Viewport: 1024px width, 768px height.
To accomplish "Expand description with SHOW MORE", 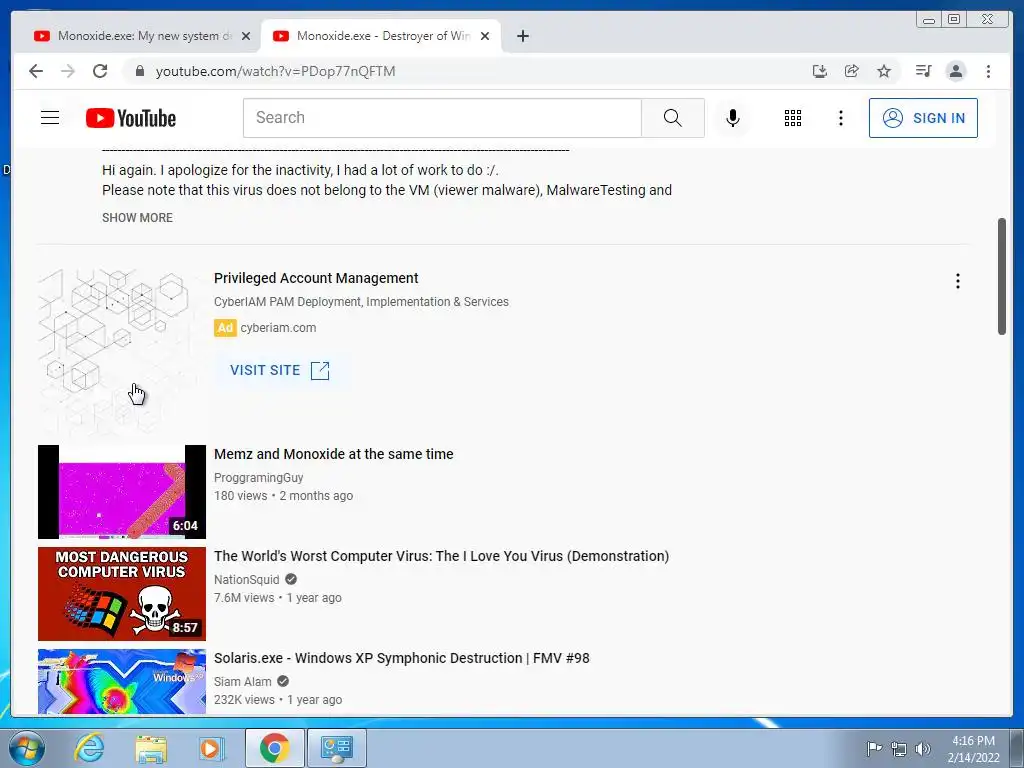I will coord(137,217).
